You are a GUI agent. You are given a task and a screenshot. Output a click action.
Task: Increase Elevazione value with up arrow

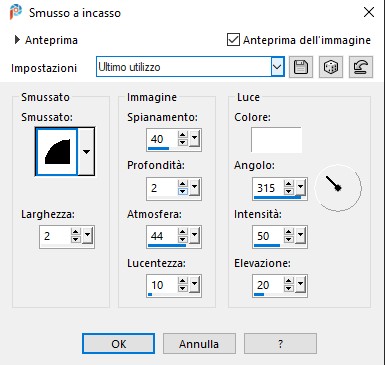(289, 281)
